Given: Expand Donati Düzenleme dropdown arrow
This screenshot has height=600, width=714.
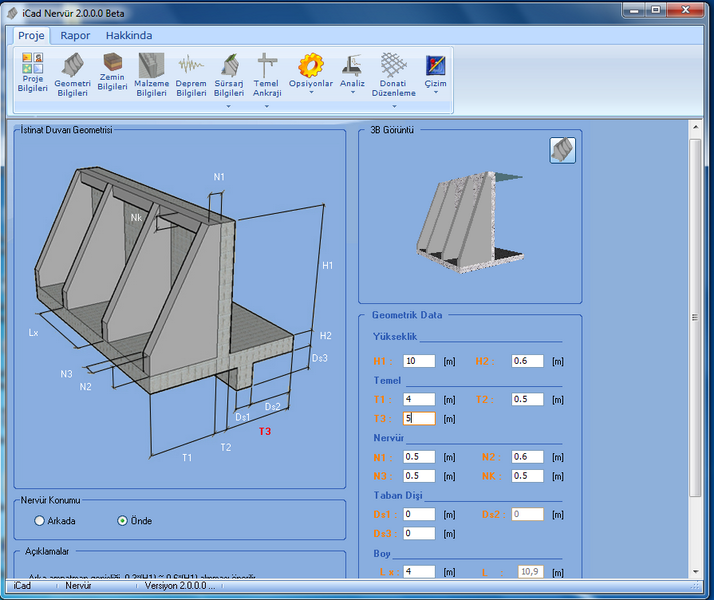Looking at the screenshot, I should pyautogui.click(x=394, y=106).
